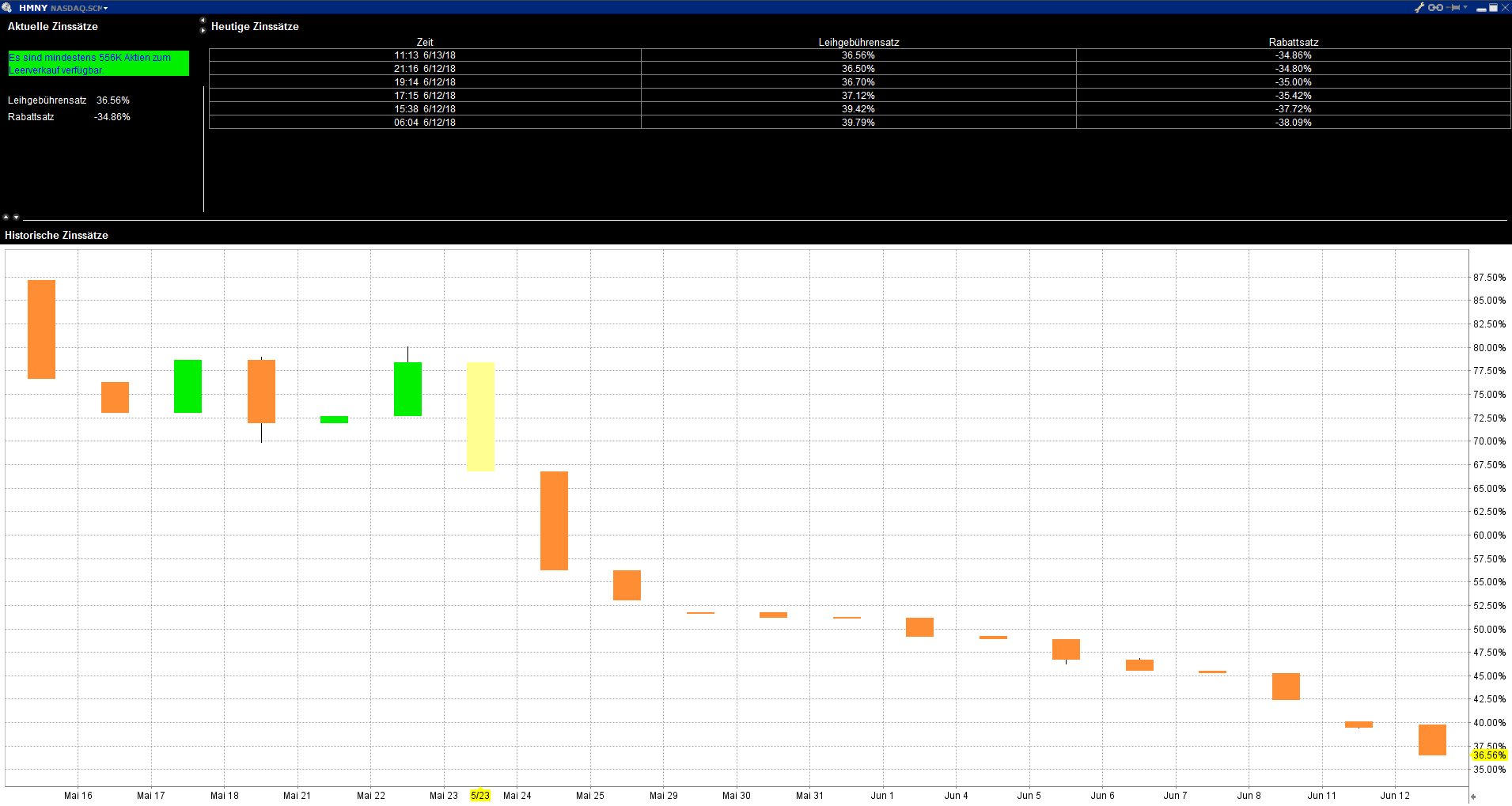This screenshot has width=1512, height=806.
Task: Click the green short-sale availability notice
Action: pos(99,63)
